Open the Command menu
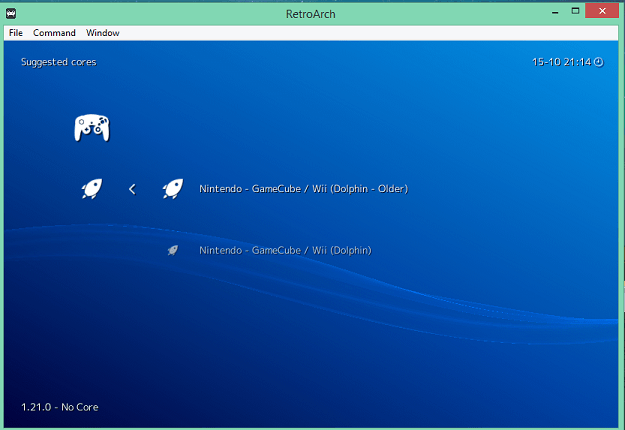Screen dimensions: 625x430 point(54,33)
